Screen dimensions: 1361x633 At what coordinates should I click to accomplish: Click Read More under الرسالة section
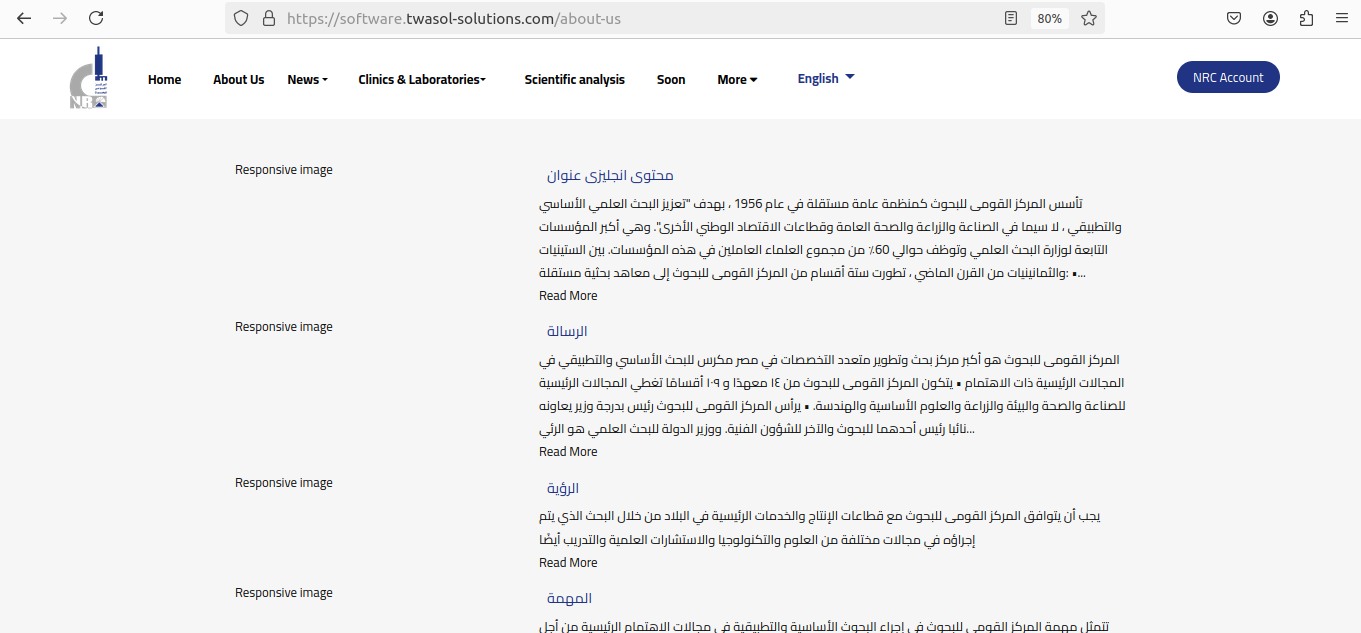coord(568,452)
